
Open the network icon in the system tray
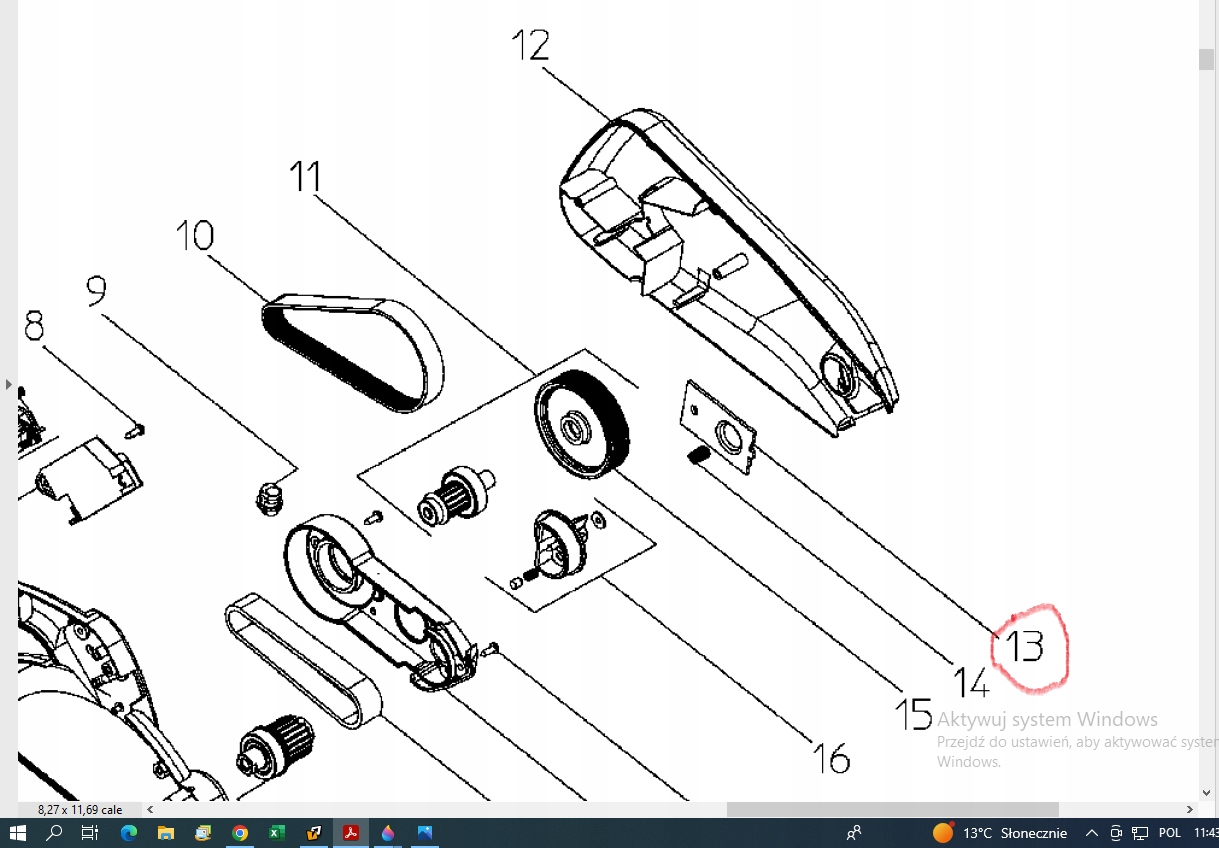pyautogui.click(x=1139, y=833)
